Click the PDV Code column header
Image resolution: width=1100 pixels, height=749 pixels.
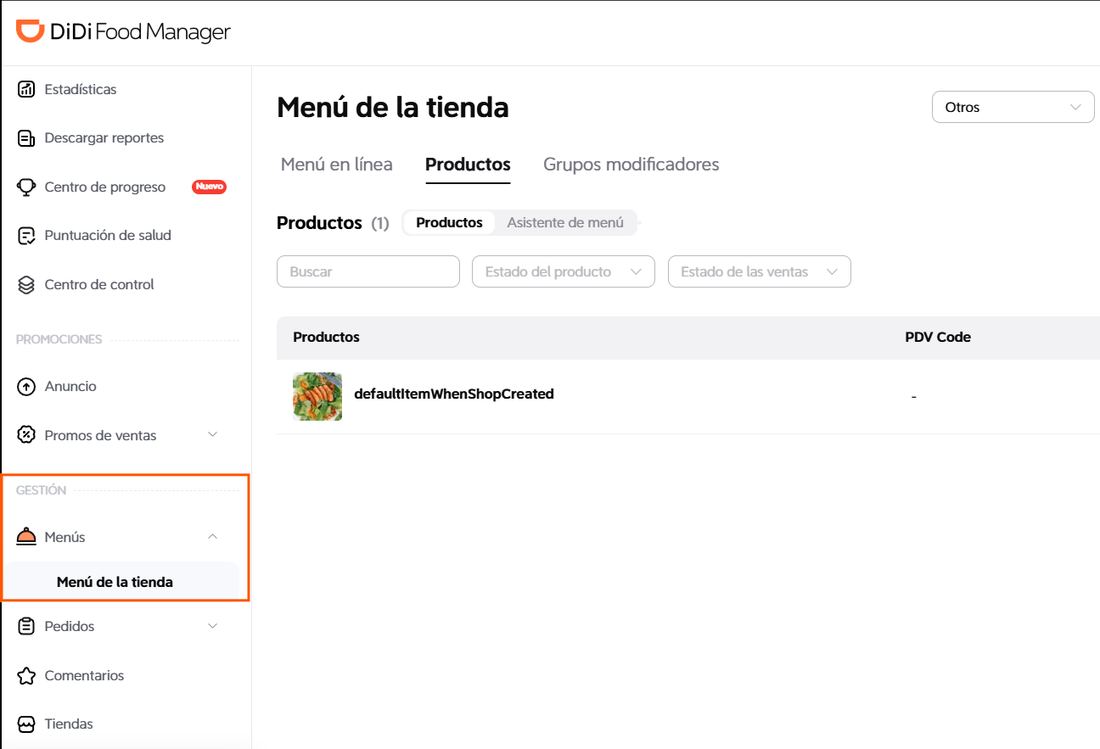pyautogui.click(x=938, y=337)
